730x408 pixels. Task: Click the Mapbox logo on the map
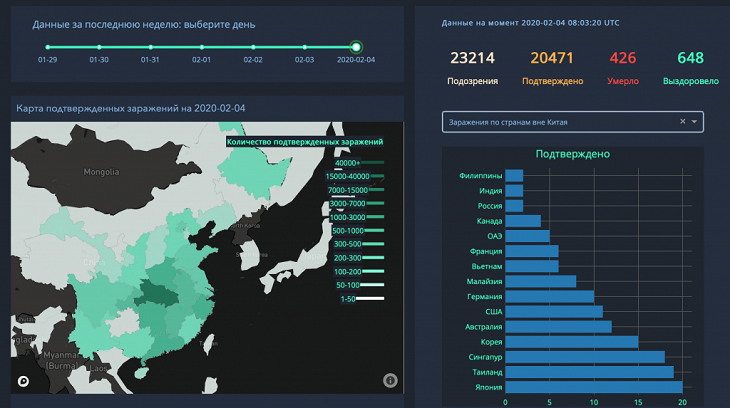click(22, 380)
